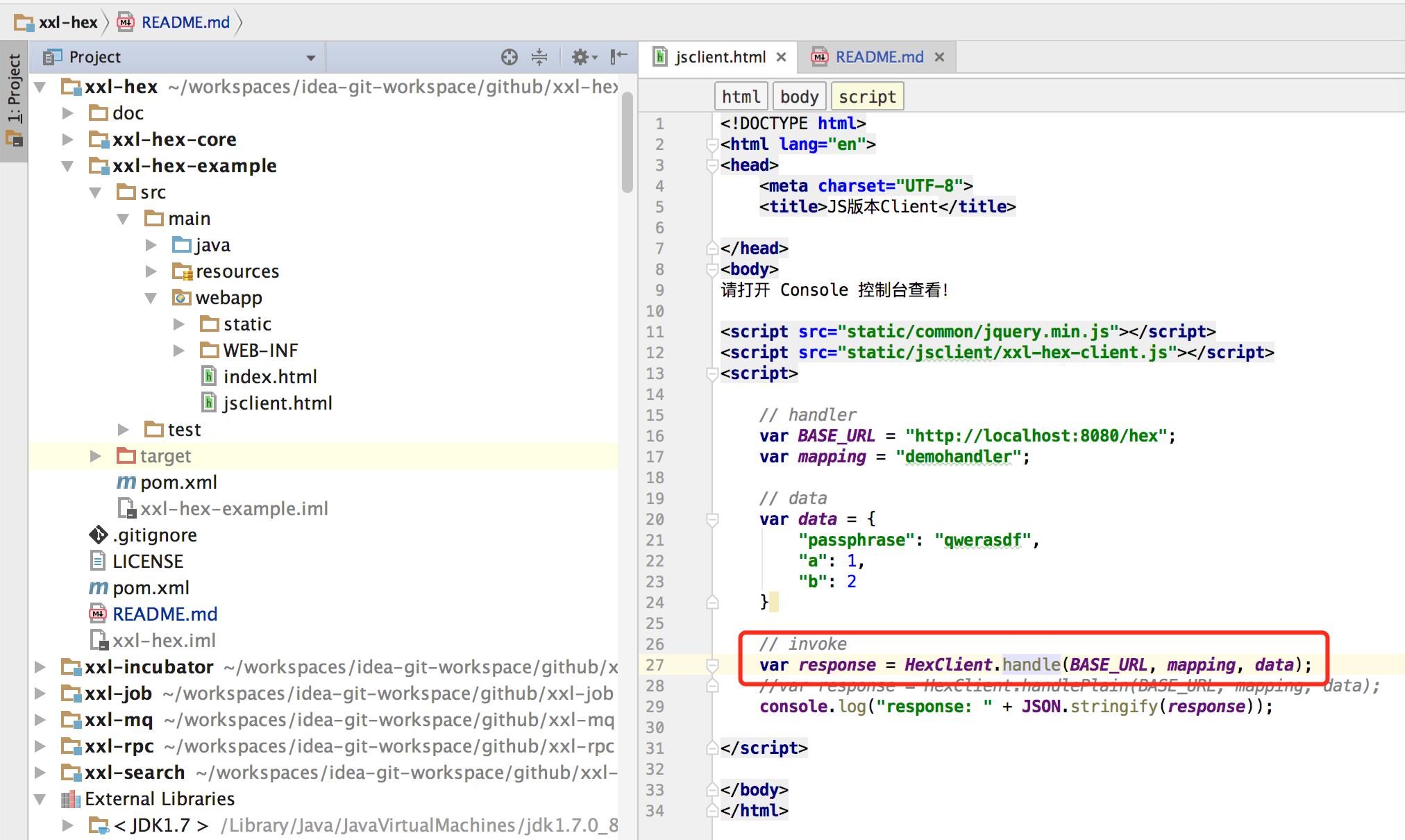Viewport: 1405px width, 840px height.
Task: Collapse the External Libraries node
Action: point(40,799)
